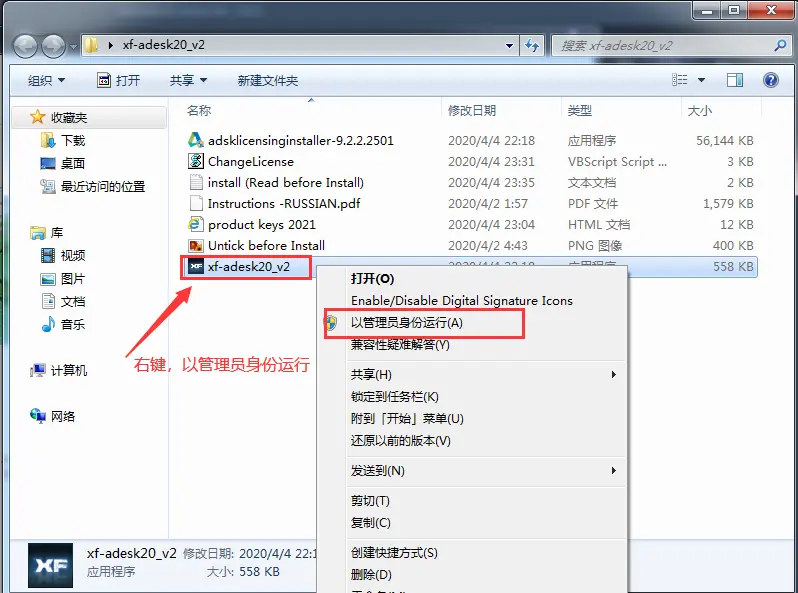Open recent locations dropdown beside Forward button

point(73,47)
